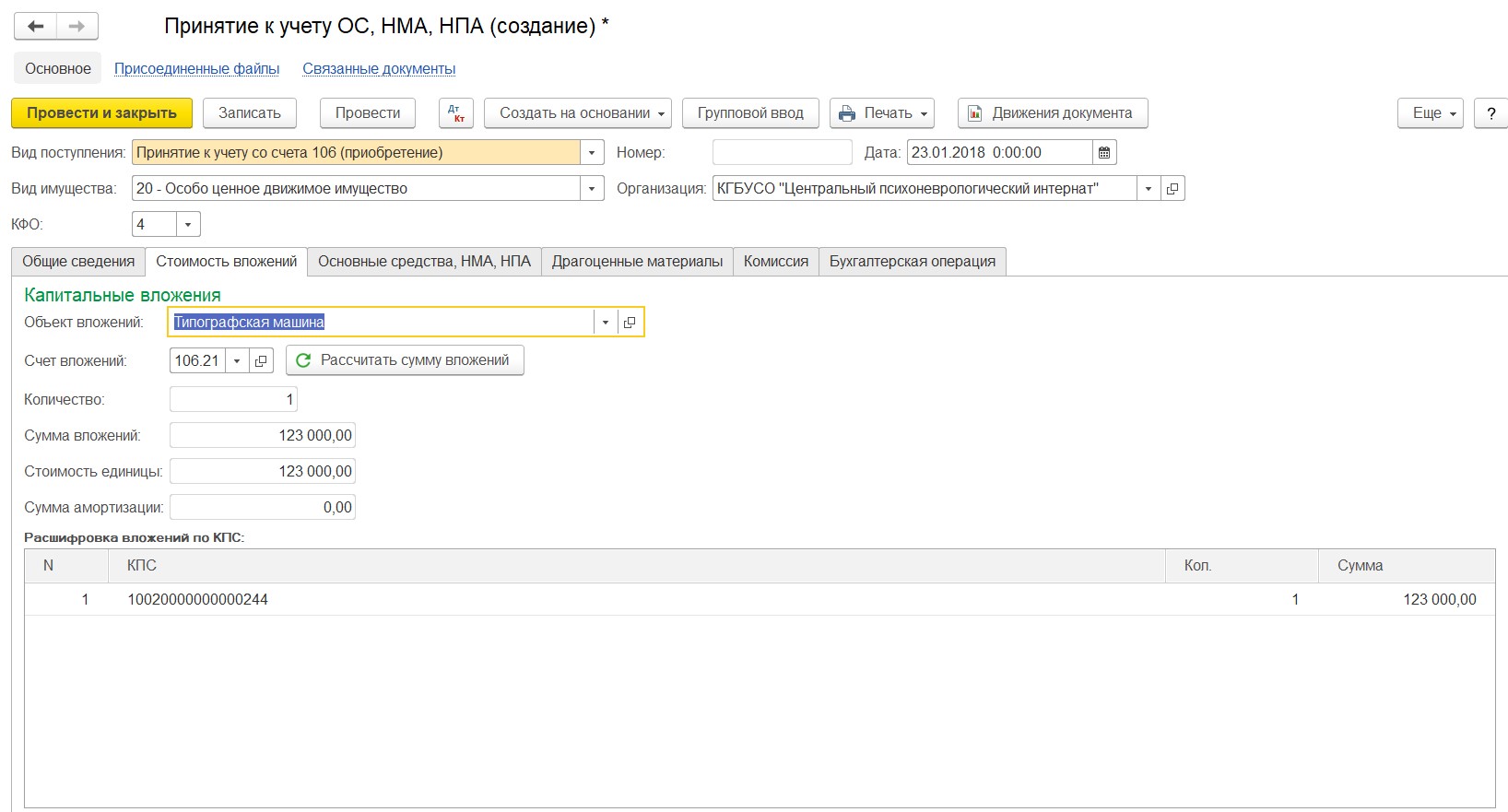Click the Сумма вложений field

coord(263,436)
